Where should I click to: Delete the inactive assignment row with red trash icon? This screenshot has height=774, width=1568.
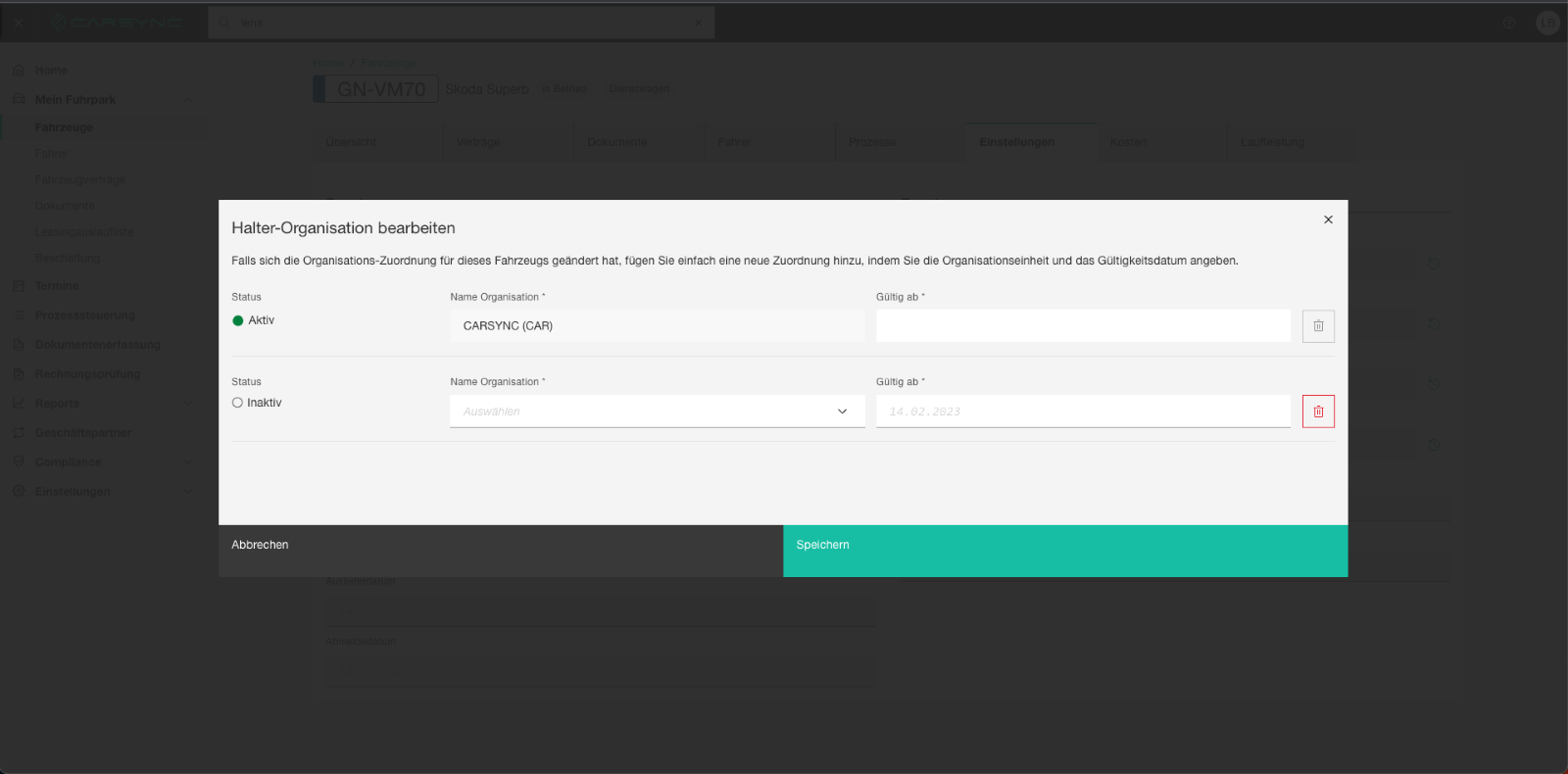(x=1318, y=411)
